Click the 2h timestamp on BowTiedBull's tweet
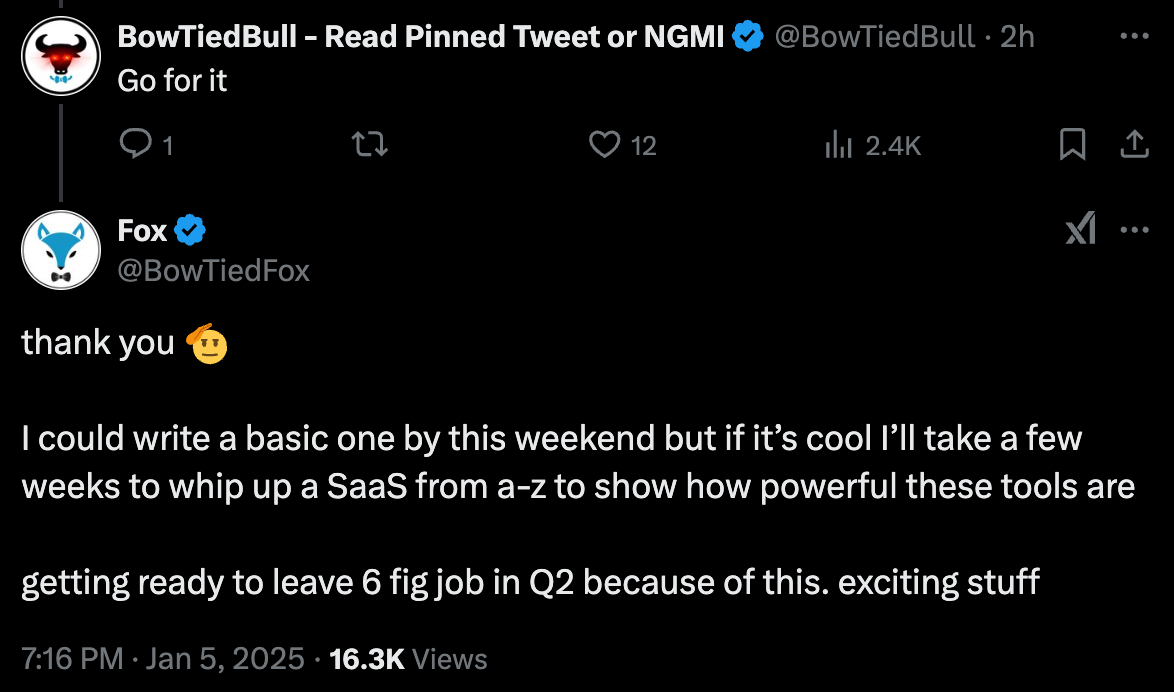Screen dimensions: 1174x692 point(1018,37)
